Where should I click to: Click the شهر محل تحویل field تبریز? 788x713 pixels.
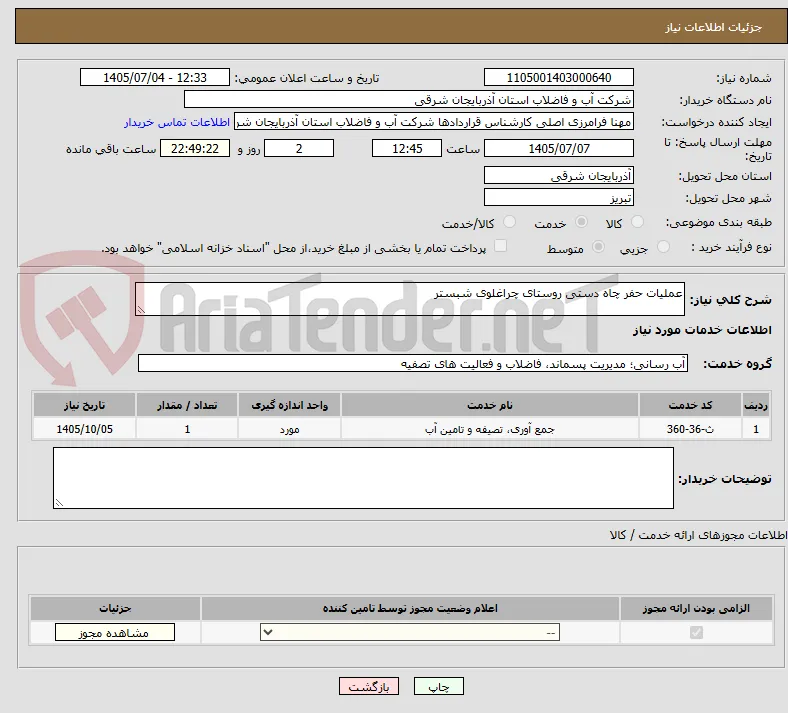click(558, 197)
